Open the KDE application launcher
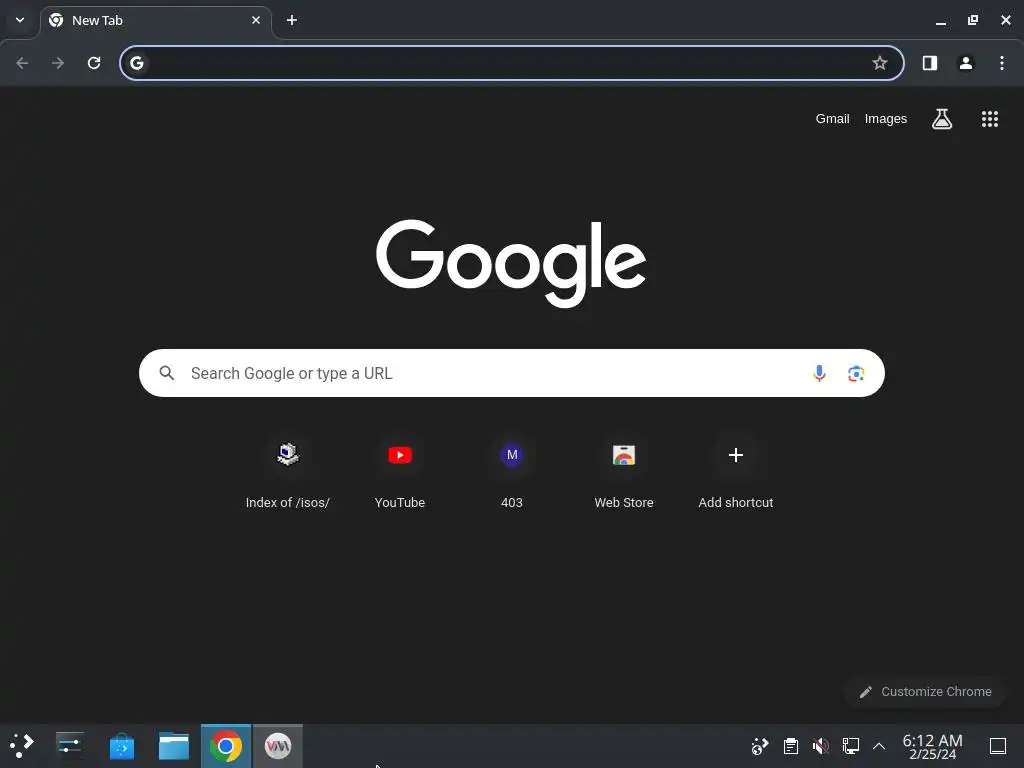Image resolution: width=1024 pixels, height=768 pixels. (22, 746)
